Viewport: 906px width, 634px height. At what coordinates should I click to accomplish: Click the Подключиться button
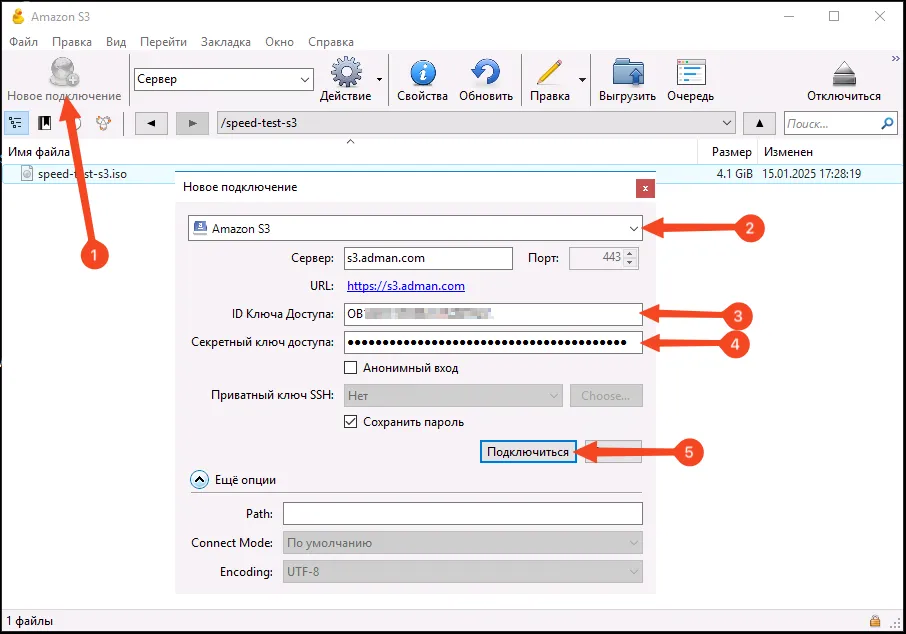click(x=528, y=452)
